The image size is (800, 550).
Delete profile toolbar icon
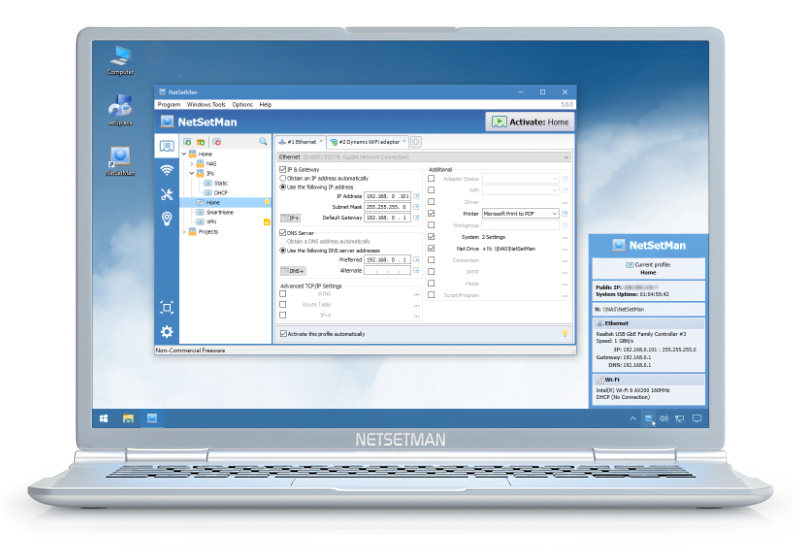(x=217, y=142)
